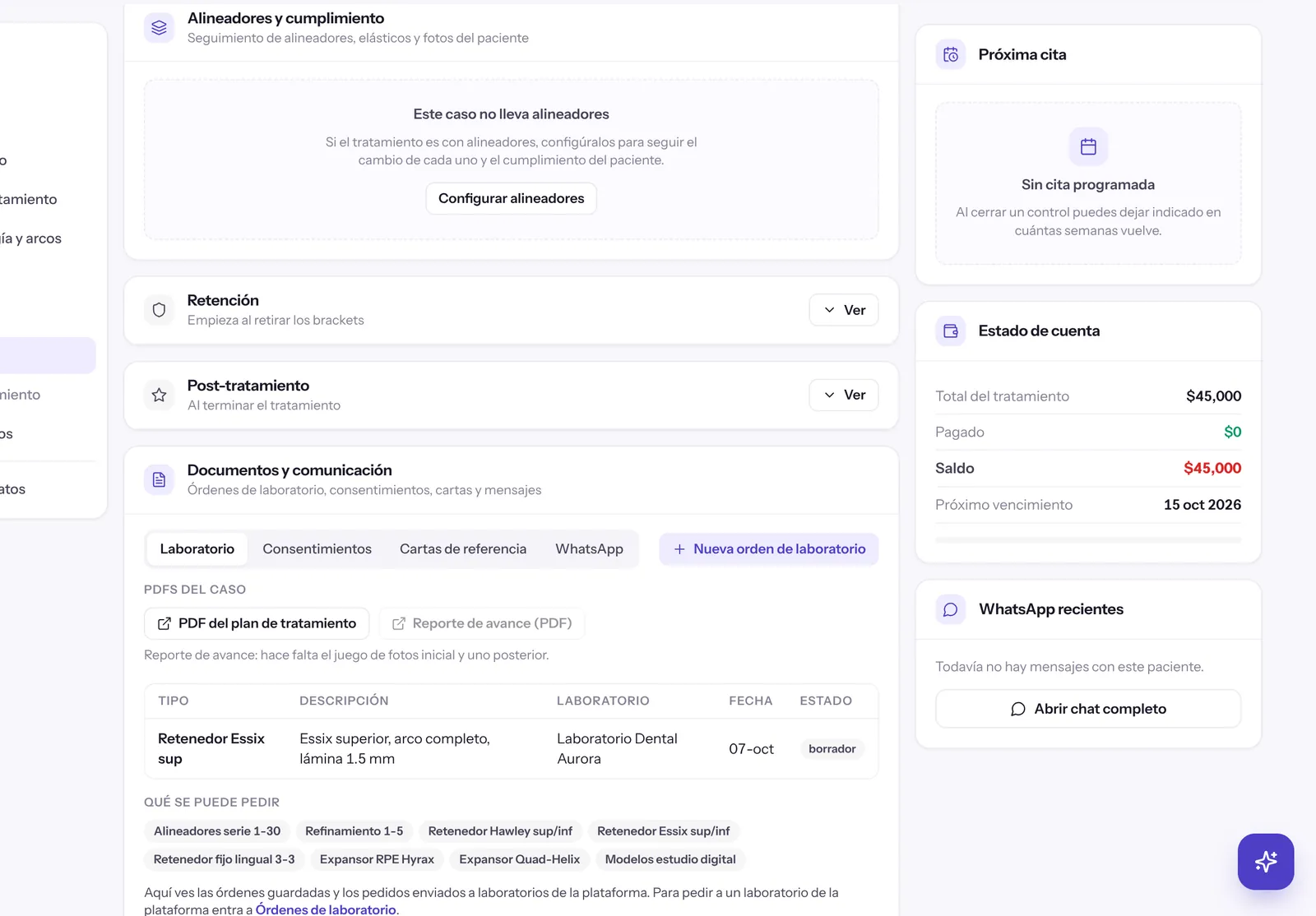Image resolution: width=1316 pixels, height=916 pixels.
Task: Click Abrir chat completo button
Action: point(1088,709)
